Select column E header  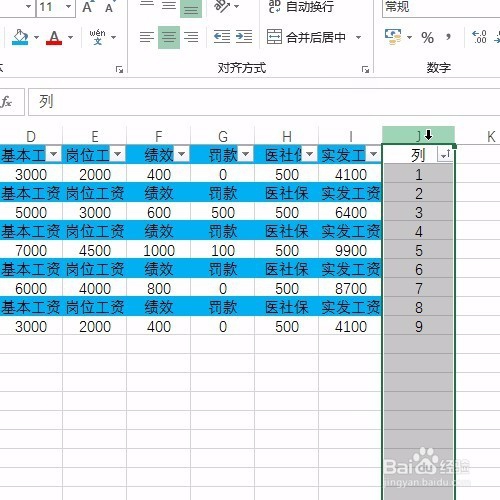[95, 136]
